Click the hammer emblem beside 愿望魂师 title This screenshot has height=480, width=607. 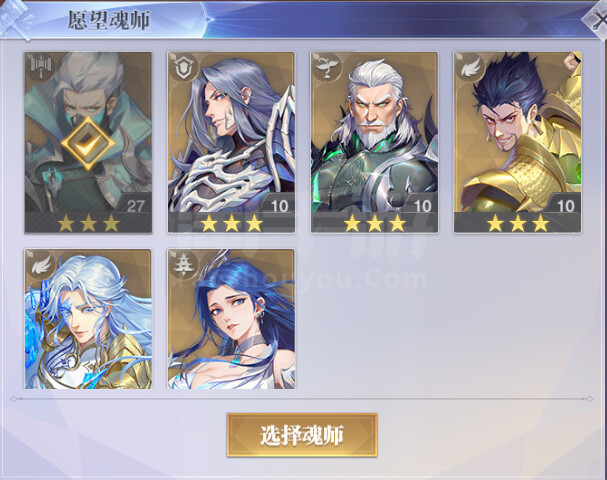[x=15, y=19]
